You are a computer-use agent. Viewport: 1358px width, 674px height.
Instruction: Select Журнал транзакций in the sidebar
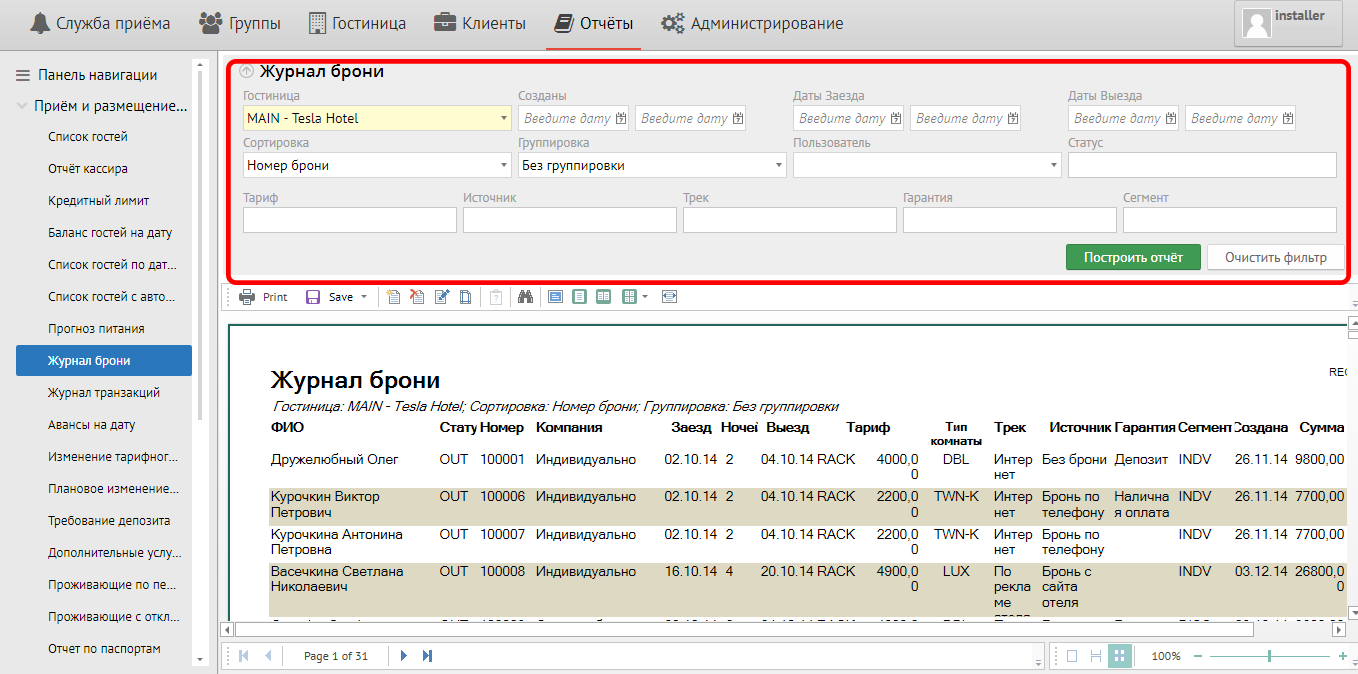tap(104, 393)
